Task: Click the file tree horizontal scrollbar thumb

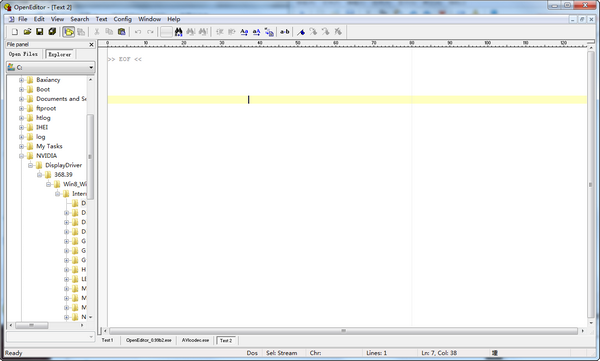Action: click(x=32, y=325)
